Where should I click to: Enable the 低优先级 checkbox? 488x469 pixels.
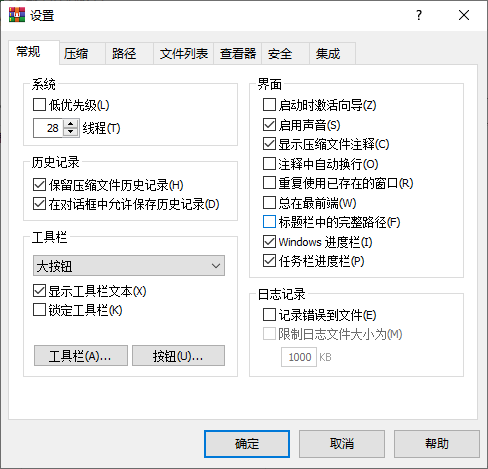pyautogui.click(x=39, y=105)
